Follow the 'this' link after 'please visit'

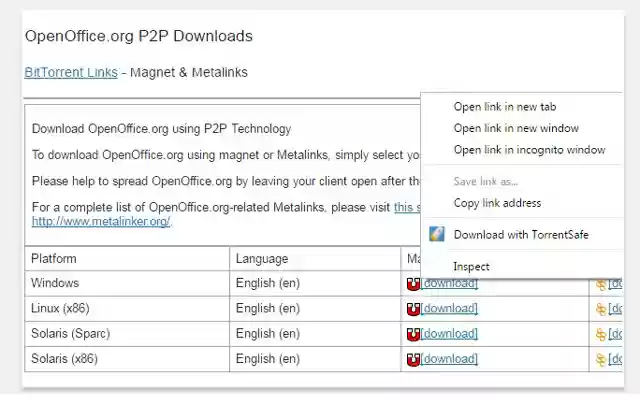407,207
